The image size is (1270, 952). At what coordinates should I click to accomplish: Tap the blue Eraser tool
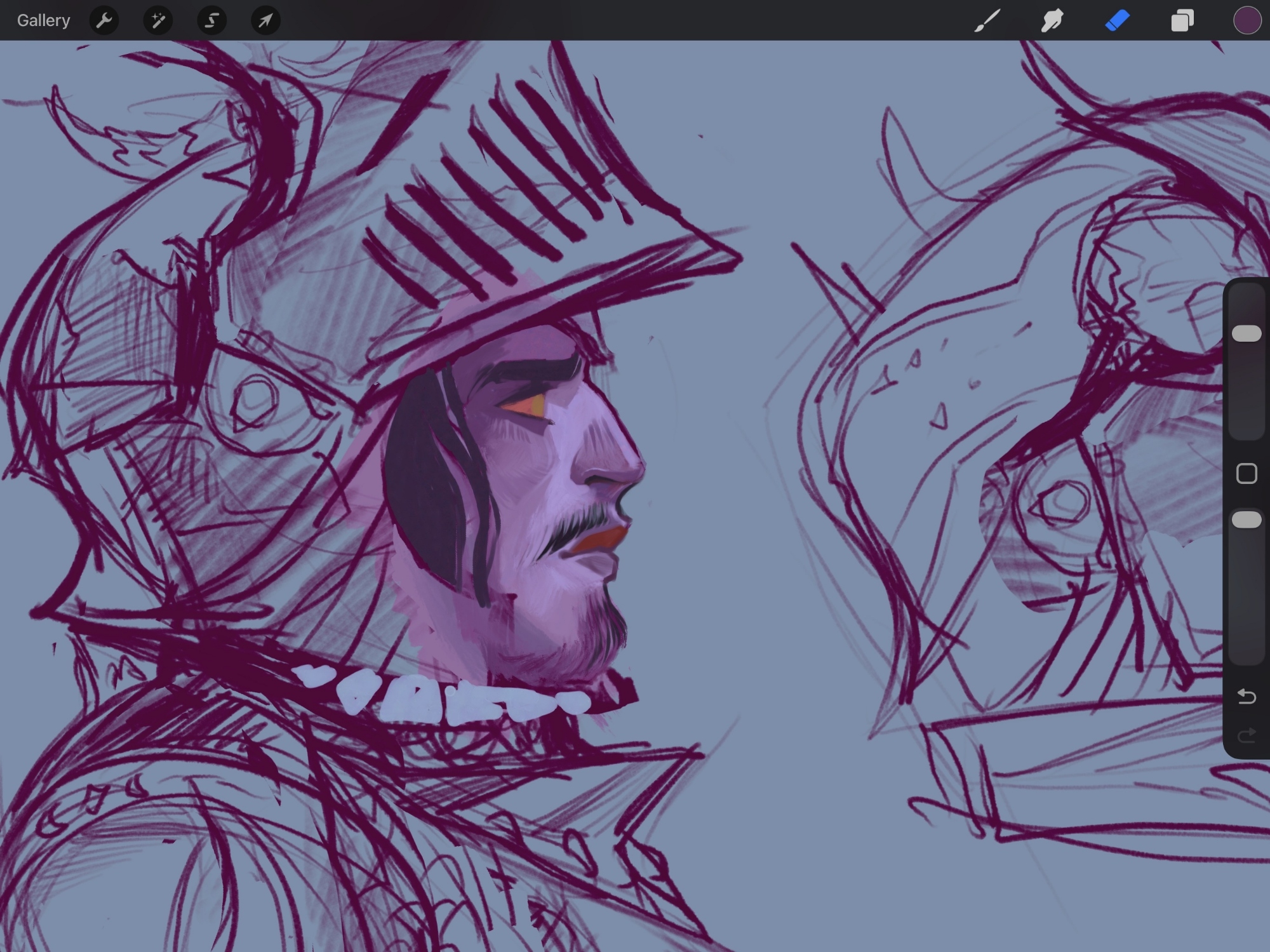pyautogui.click(x=1118, y=21)
